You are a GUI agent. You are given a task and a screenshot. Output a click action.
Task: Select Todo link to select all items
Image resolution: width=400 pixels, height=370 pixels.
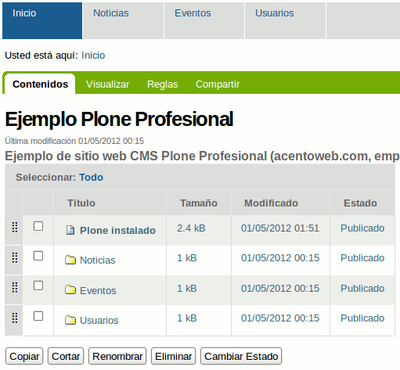pos(91,177)
